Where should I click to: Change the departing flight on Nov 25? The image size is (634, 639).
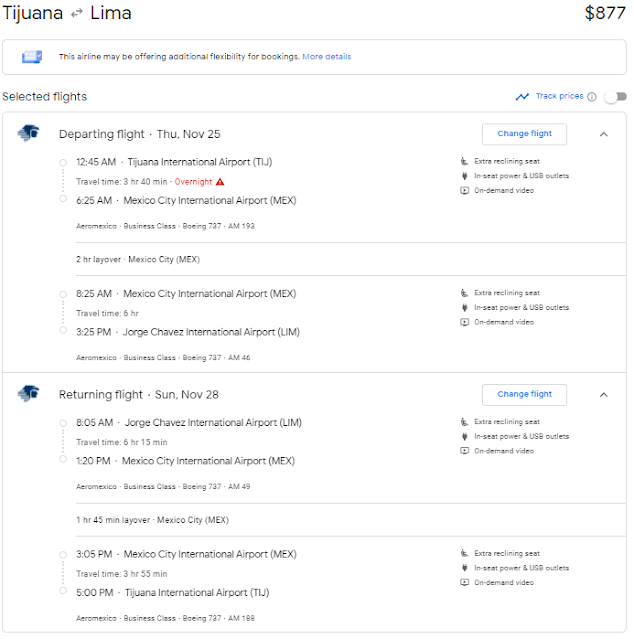click(524, 134)
